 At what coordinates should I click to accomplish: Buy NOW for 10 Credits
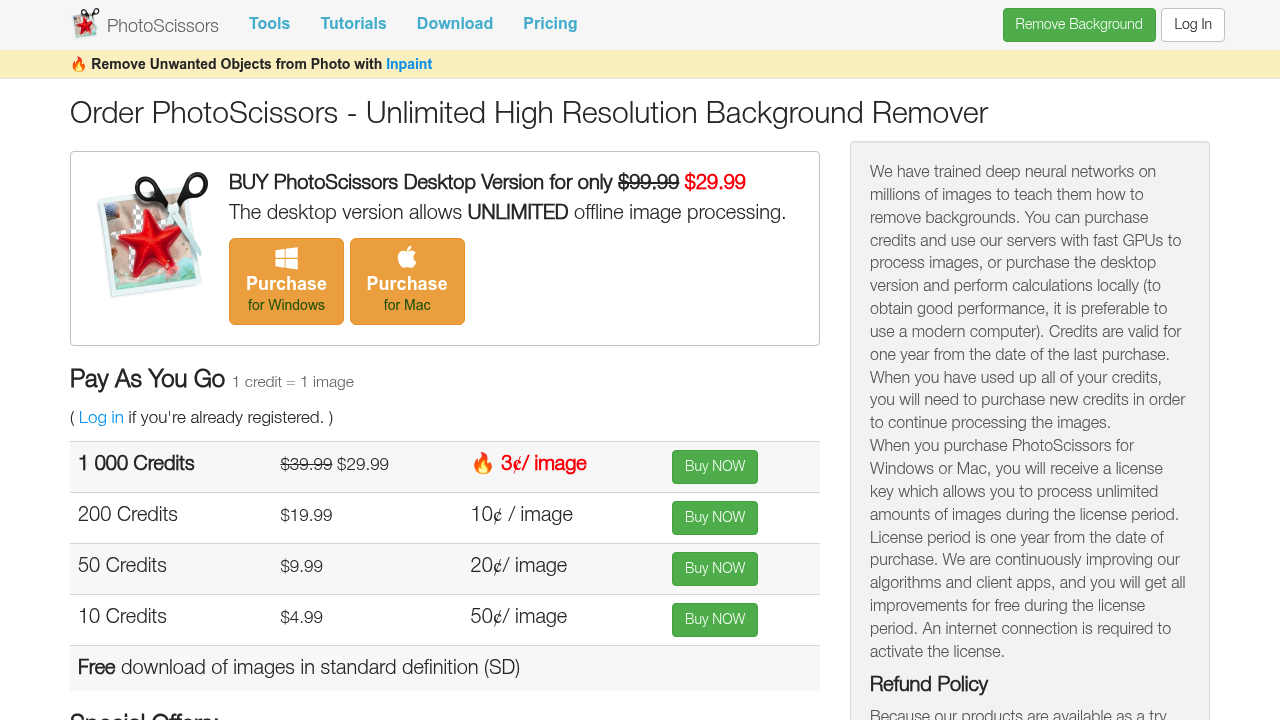click(715, 620)
